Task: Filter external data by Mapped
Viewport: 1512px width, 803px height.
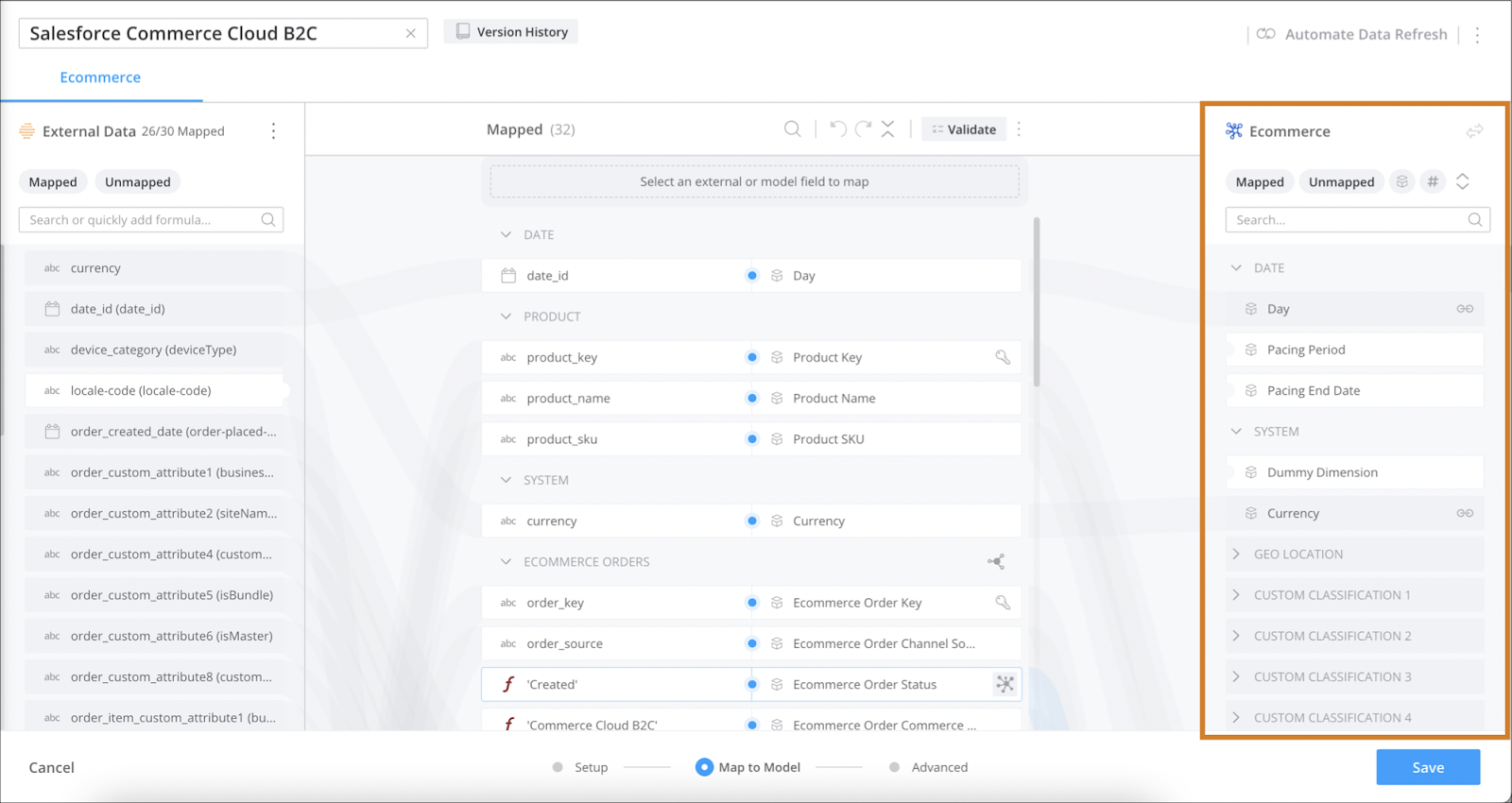Action: (53, 182)
